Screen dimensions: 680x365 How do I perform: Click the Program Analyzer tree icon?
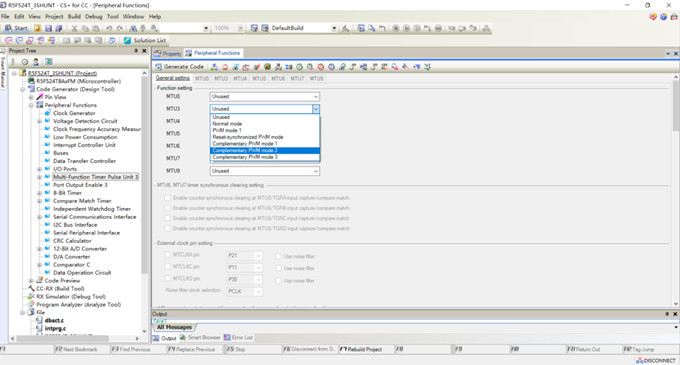(31, 304)
